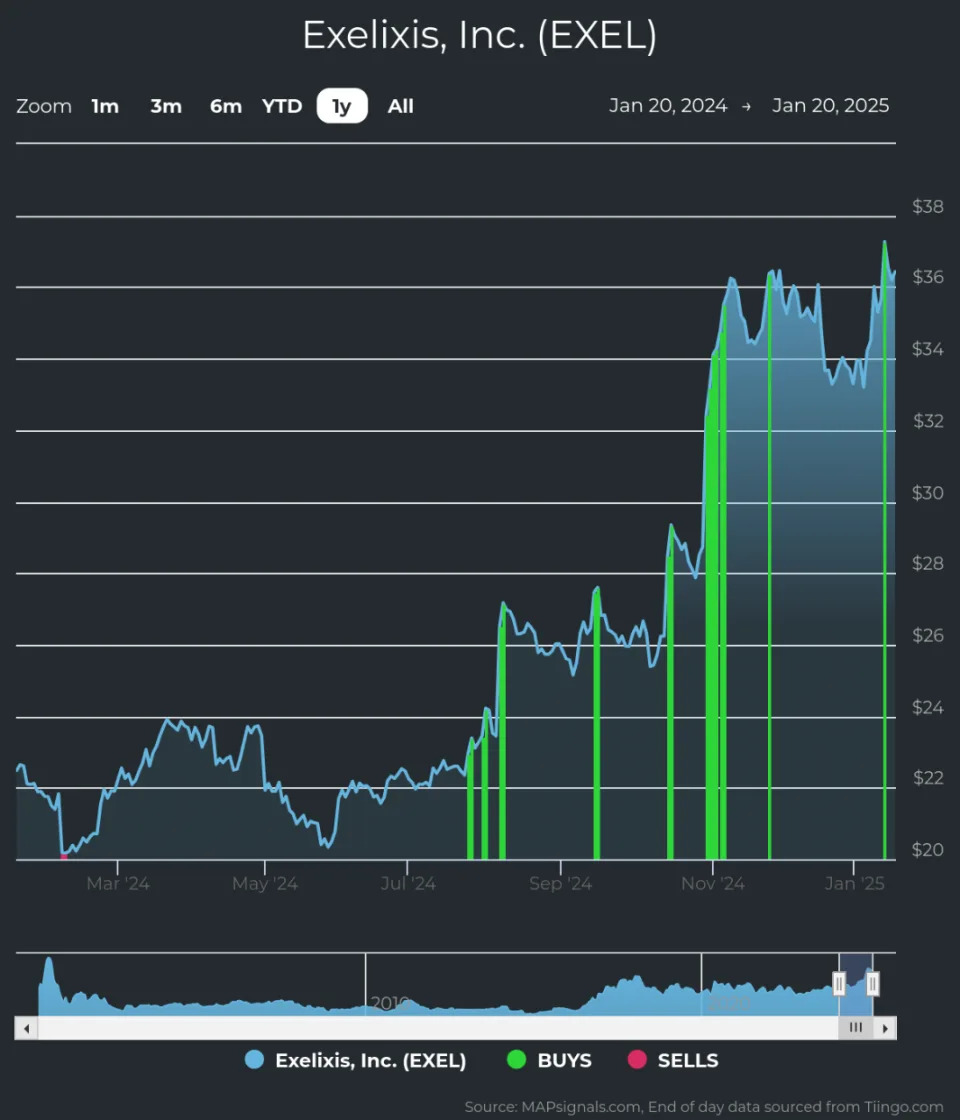Select the 6m zoom range
960x1120 pixels.
point(226,106)
